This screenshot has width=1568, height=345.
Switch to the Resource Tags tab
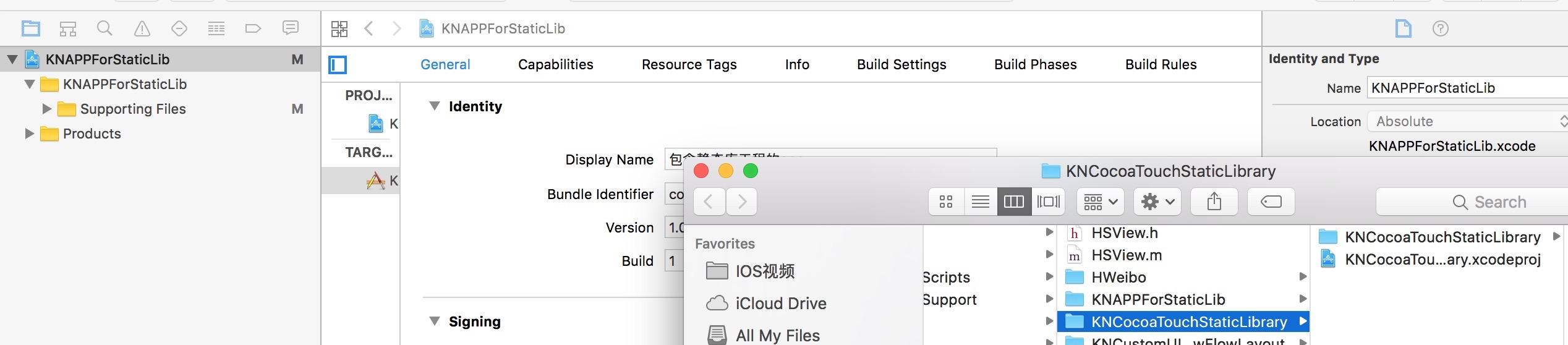tap(689, 64)
